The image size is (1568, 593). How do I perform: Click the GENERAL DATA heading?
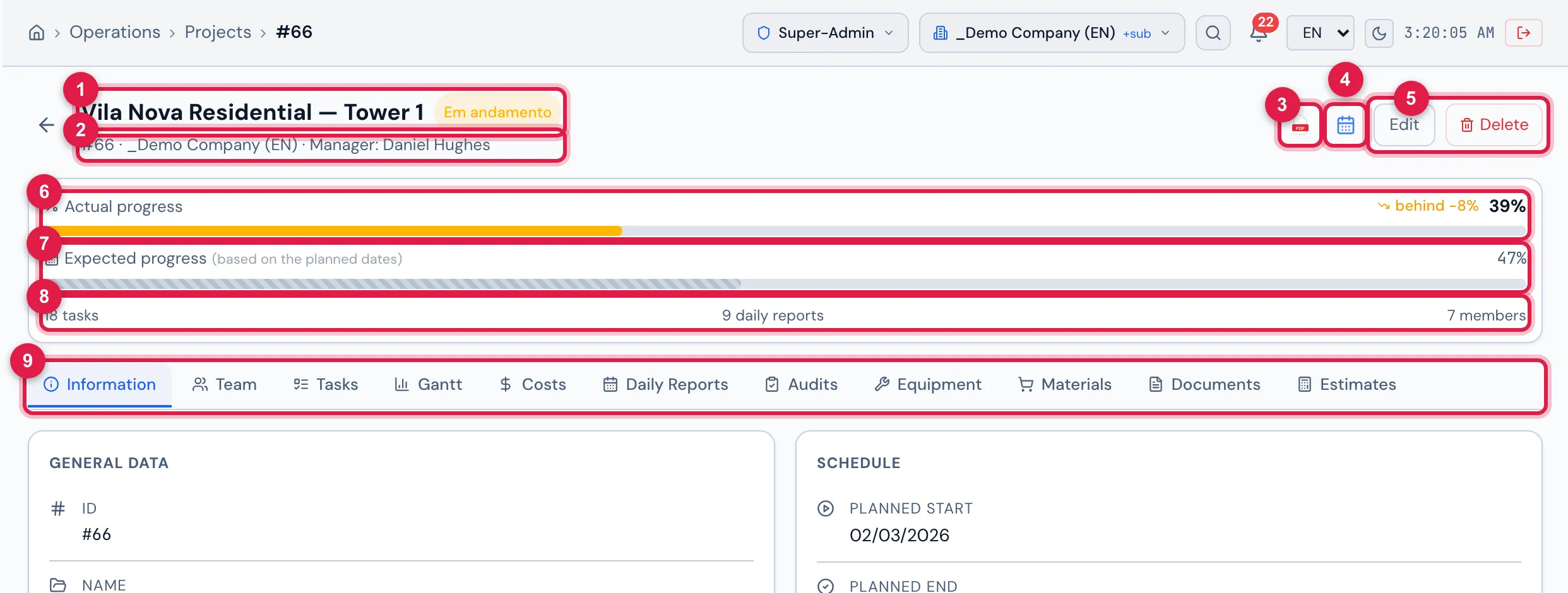[x=109, y=463]
